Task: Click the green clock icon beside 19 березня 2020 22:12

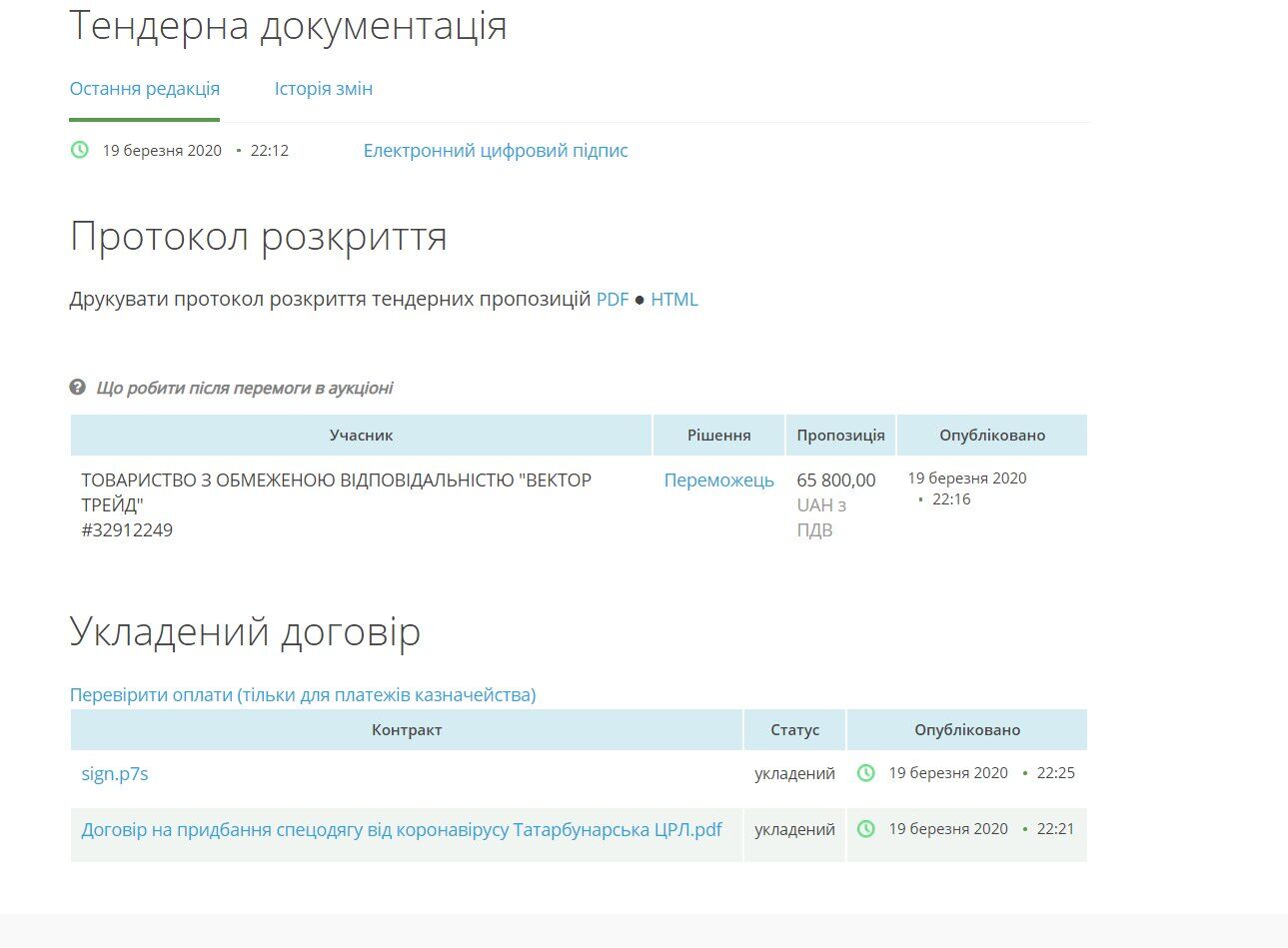Action: click(80, 150)
